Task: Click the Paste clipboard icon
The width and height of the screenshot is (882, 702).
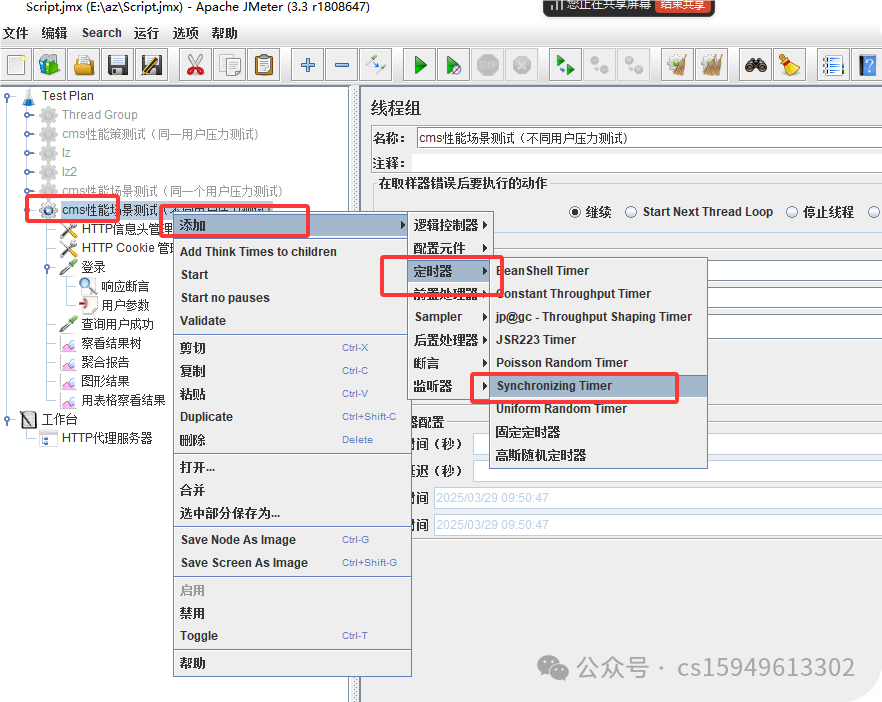Action: pyautogui.click(x=263, y=65)
